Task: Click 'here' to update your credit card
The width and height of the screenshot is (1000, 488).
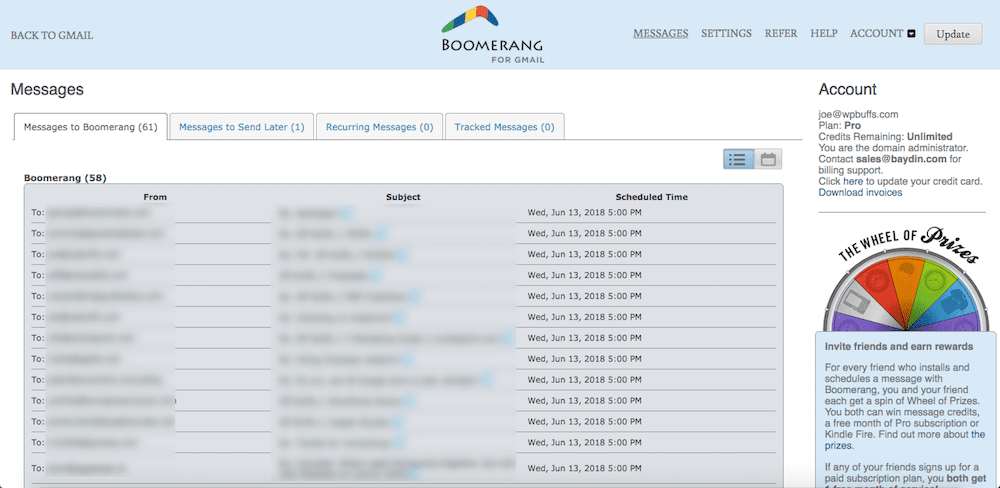Action: (853, 181)
